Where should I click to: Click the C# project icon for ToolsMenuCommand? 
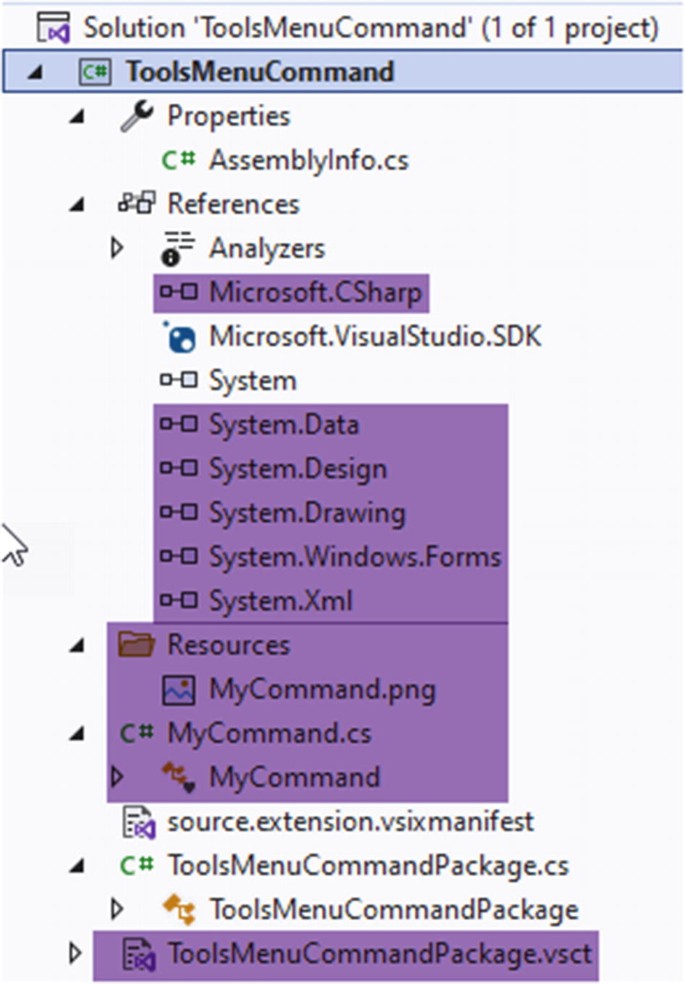94,72
